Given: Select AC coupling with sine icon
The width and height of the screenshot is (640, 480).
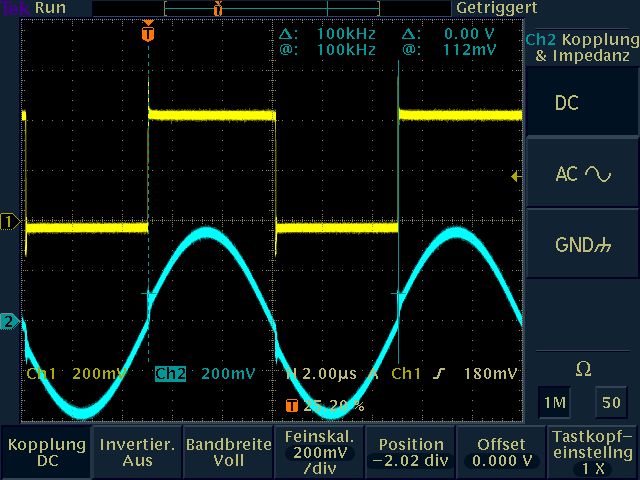Looking at the screenshot, I should coord(581,174).
